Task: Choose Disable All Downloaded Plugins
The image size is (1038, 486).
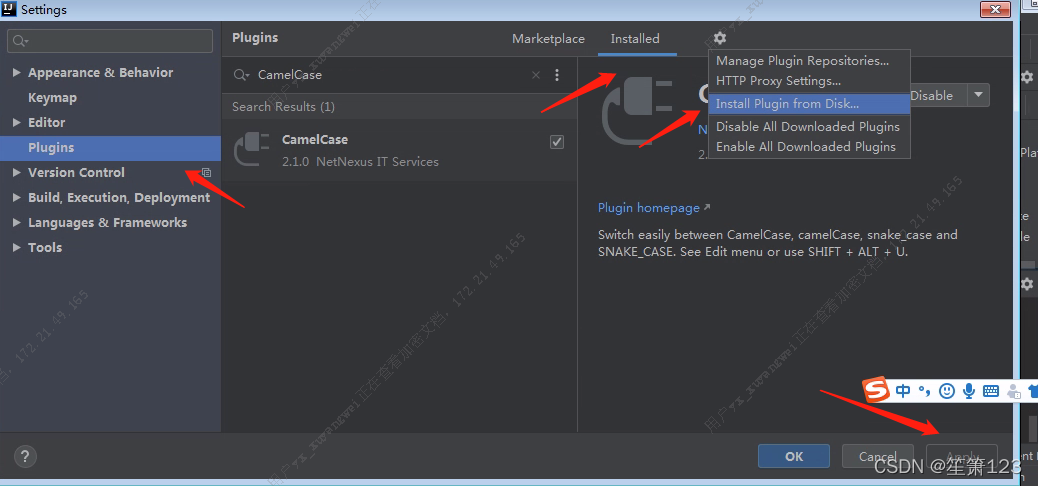Action: pyautogui.click(x=810, y=126)
